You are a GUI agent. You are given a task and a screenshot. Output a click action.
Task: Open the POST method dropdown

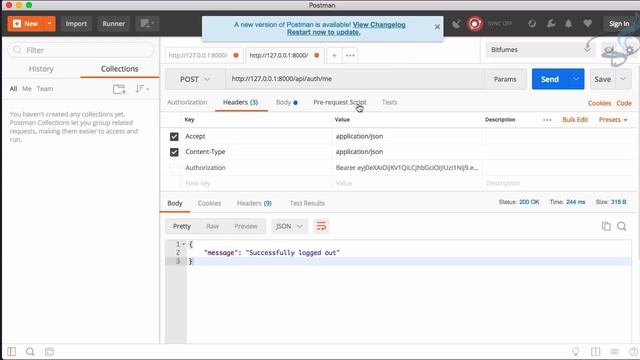195,79
